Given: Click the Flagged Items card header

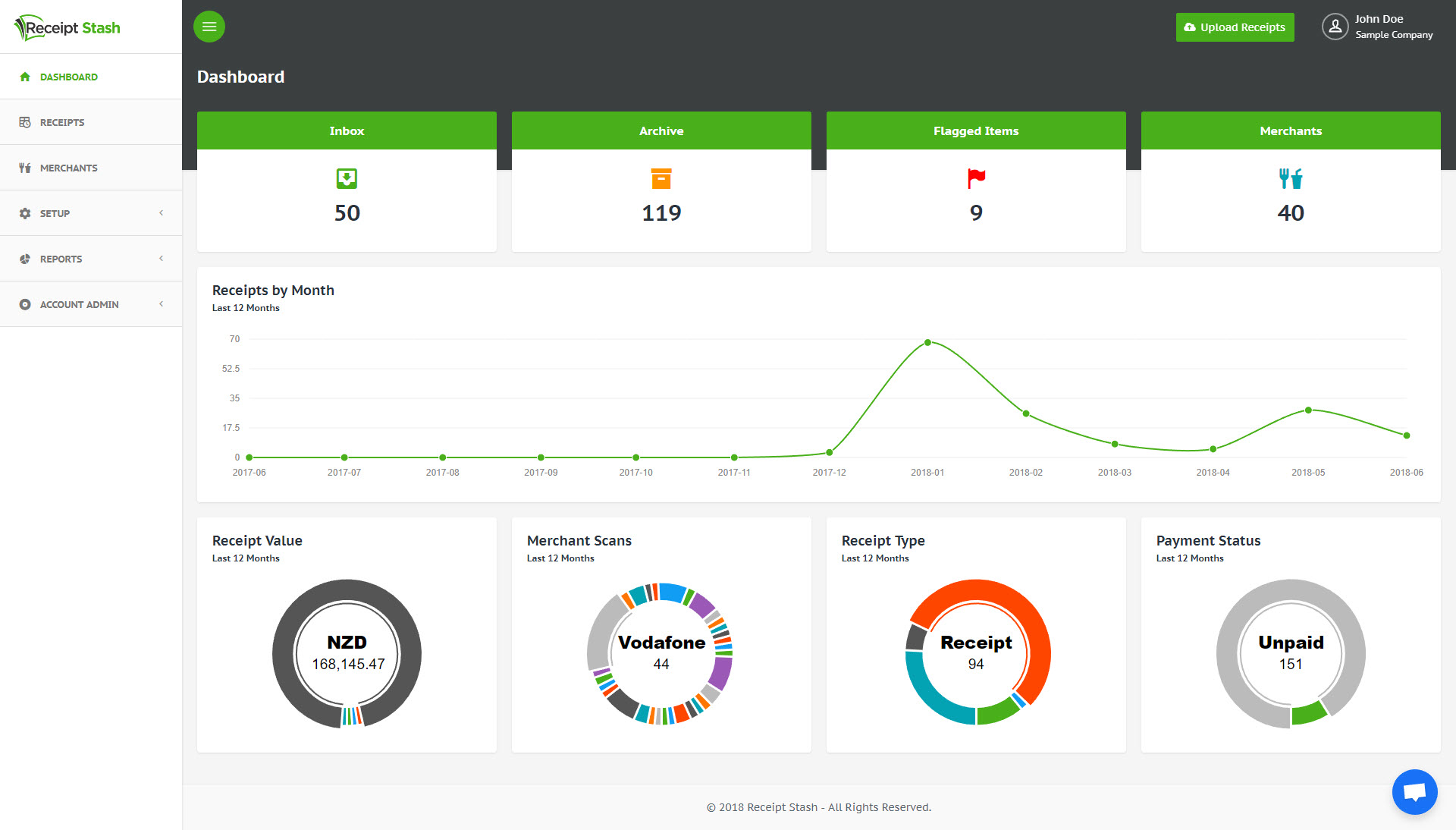Looking at the screenshot, I should pyautogui.click(x=976, y=130).
